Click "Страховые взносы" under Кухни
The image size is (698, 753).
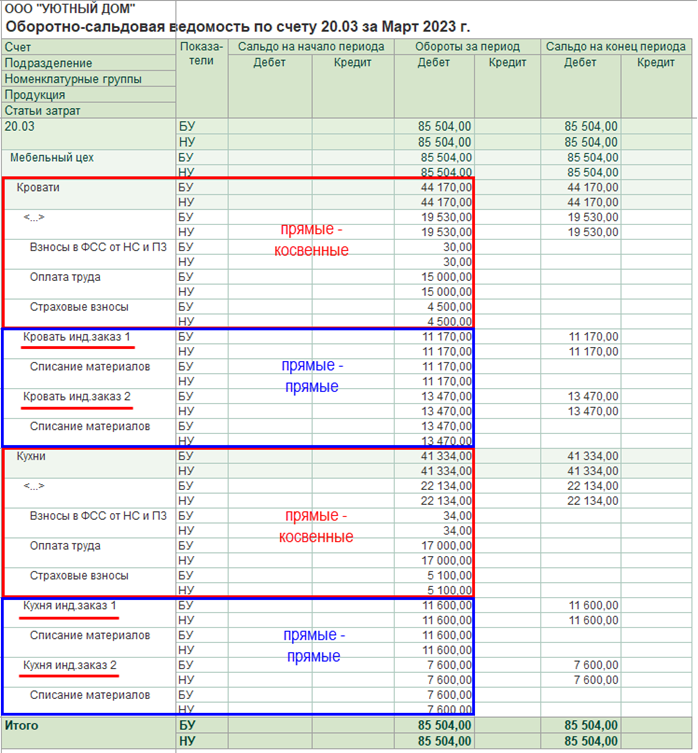[x=79, y=575]
